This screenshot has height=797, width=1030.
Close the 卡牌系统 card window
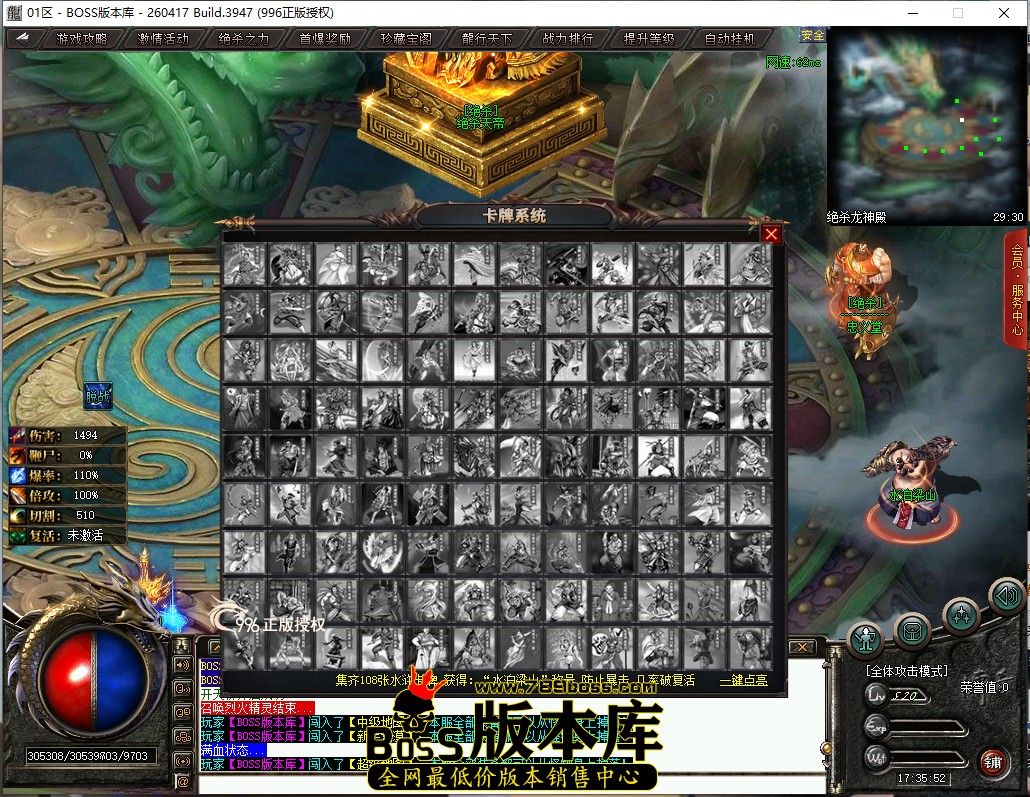tap(771, 234)
